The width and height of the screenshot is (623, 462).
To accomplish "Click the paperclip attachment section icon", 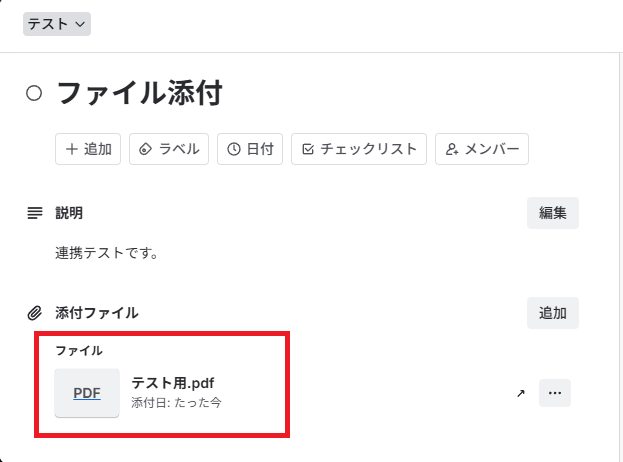I will click(34, 313).
